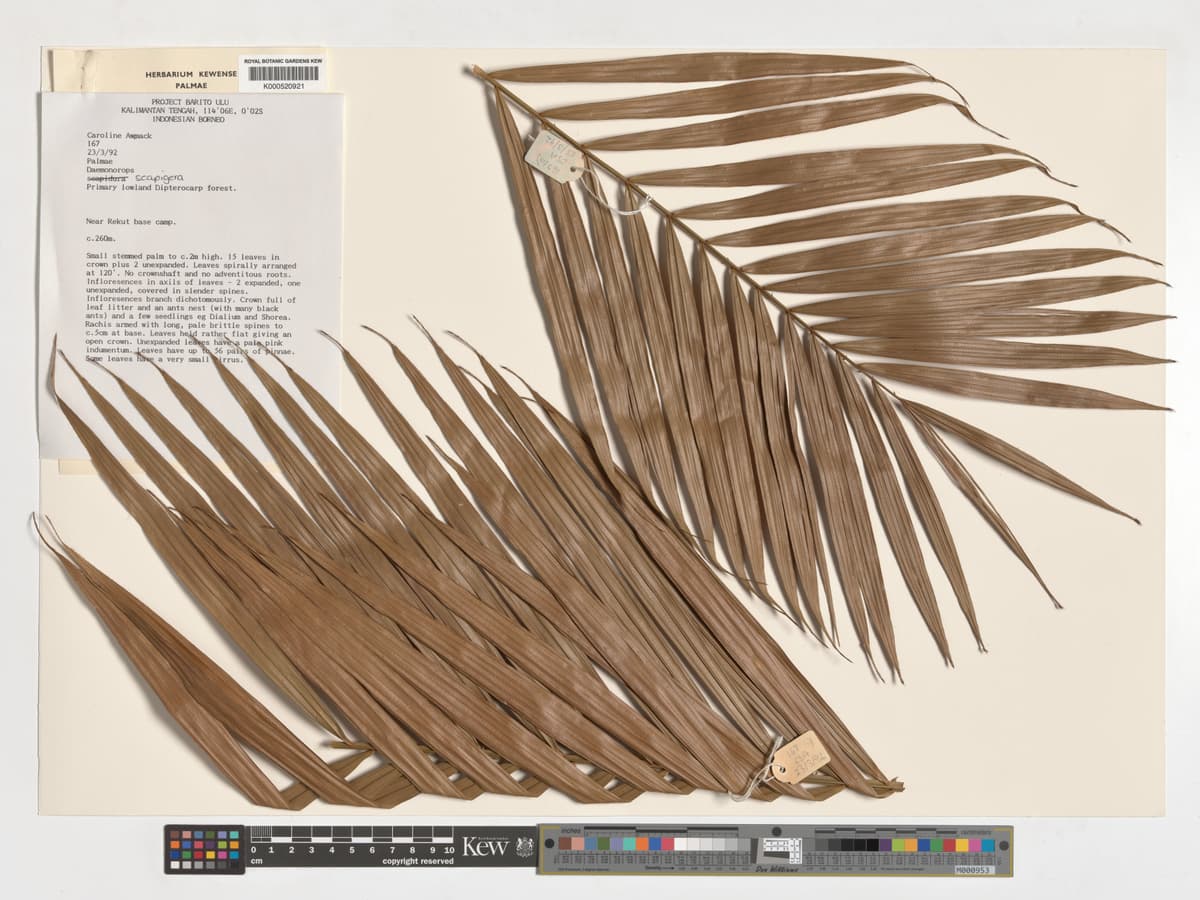Click the "Primary lowland Dipterocarp forest." line
Image resolution: width=1200 pixels, height=900 pixels.
[x=162, y=187]
